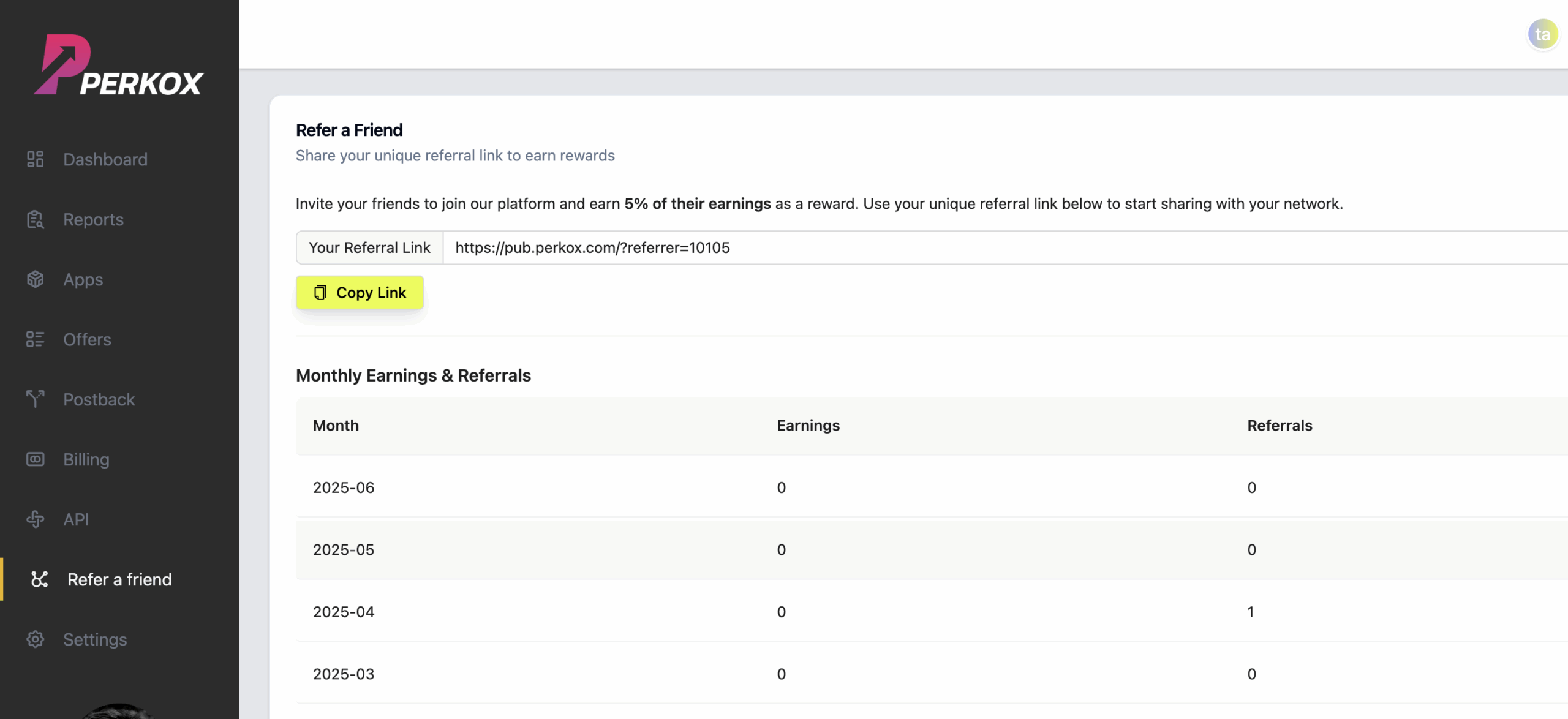Open the user avatar menu

[1542, 34]
